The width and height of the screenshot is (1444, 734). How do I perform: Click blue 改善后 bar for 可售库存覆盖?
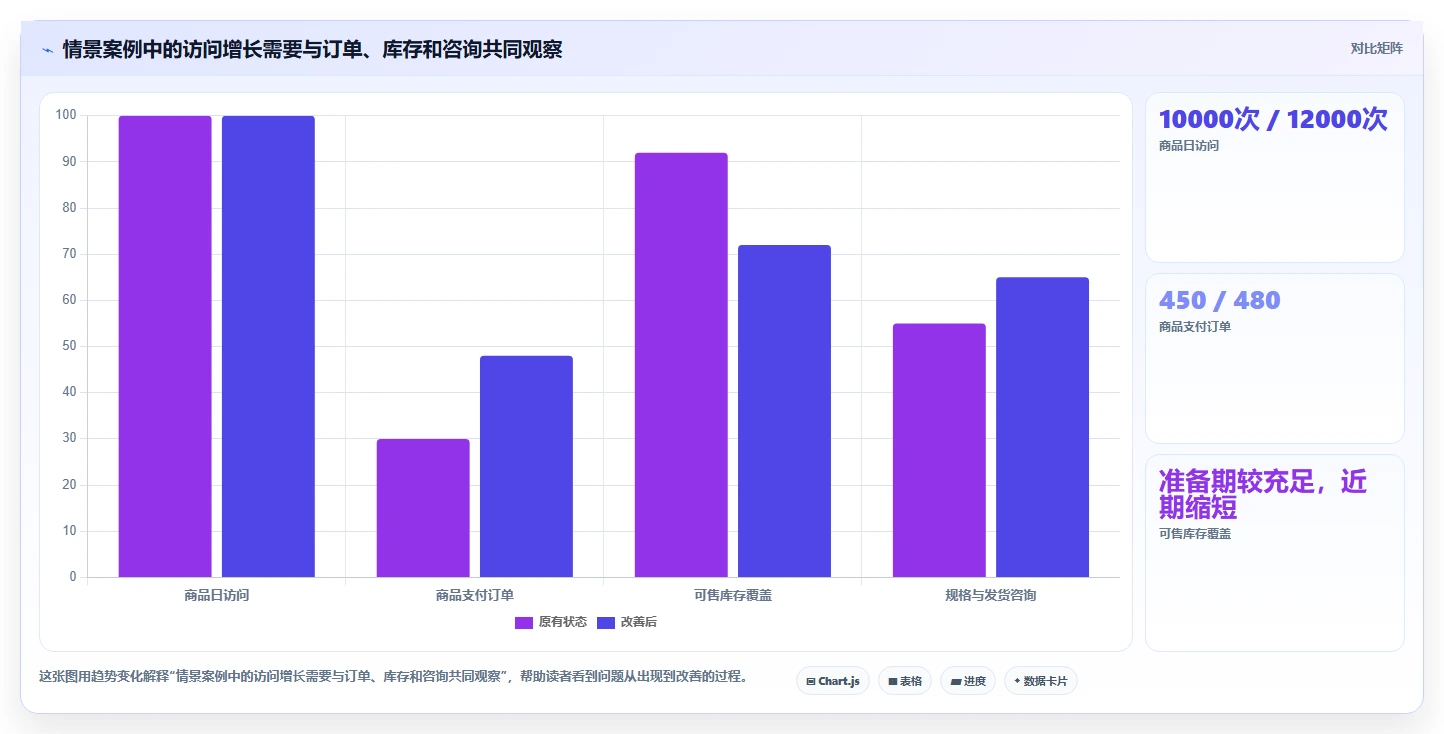(x=784, y=411)
